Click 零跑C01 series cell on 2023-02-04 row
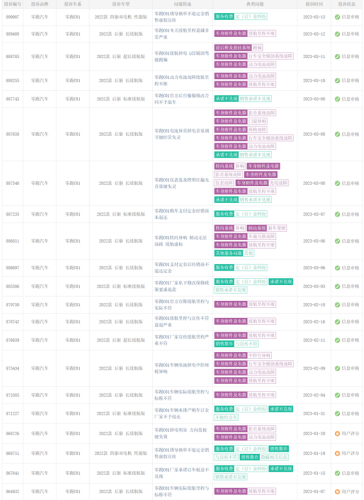The image size is (364, 500). tap(73, 395)
